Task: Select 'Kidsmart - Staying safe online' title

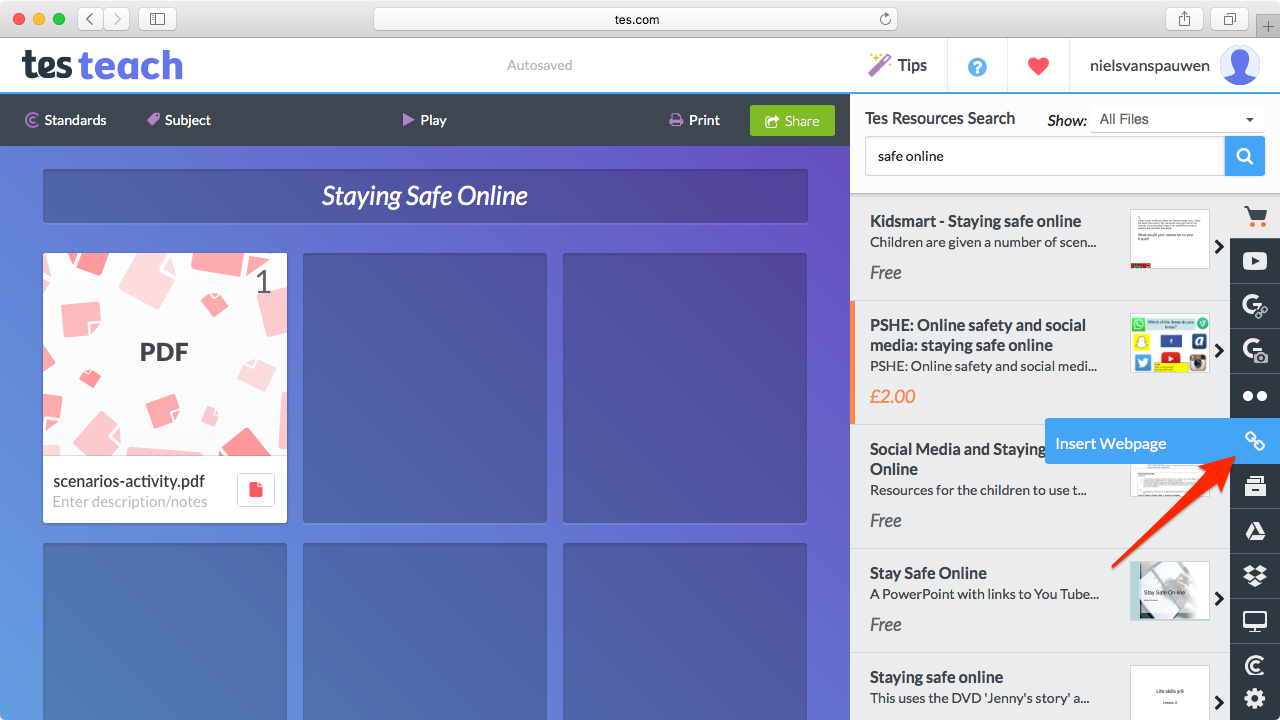Action: tap(975, 221)
